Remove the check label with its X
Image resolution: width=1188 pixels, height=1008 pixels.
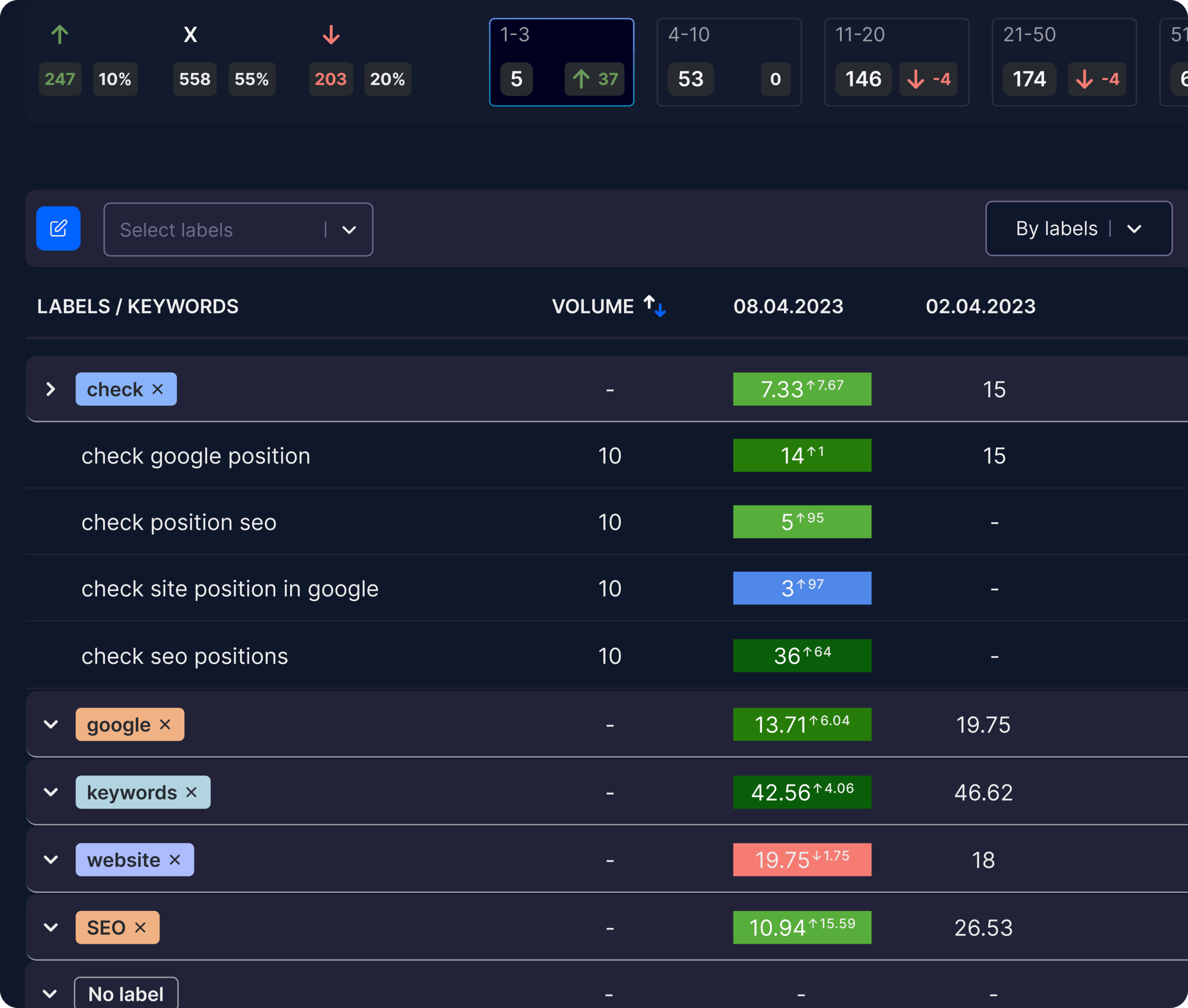tap(157, 389)
